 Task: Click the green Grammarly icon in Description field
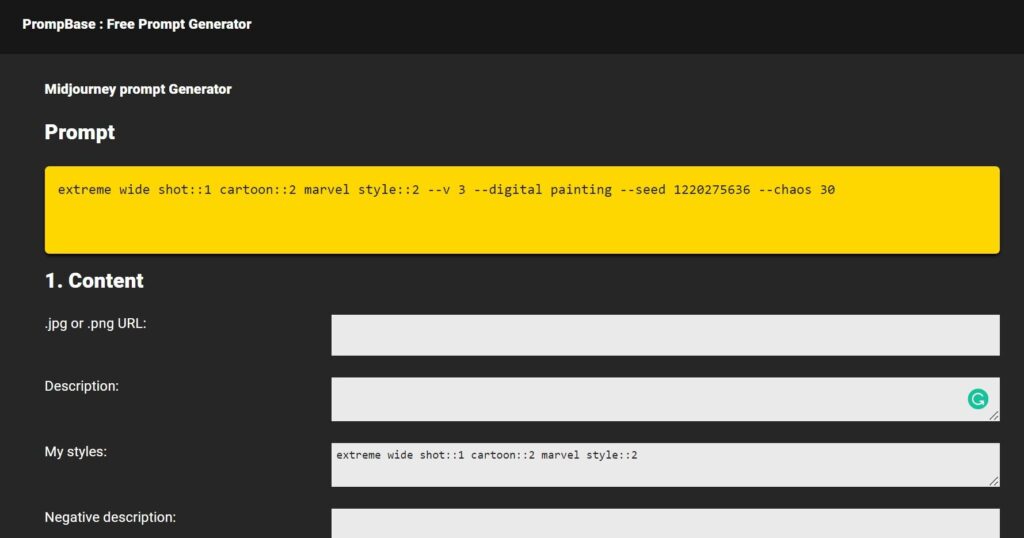click(977, 399)
